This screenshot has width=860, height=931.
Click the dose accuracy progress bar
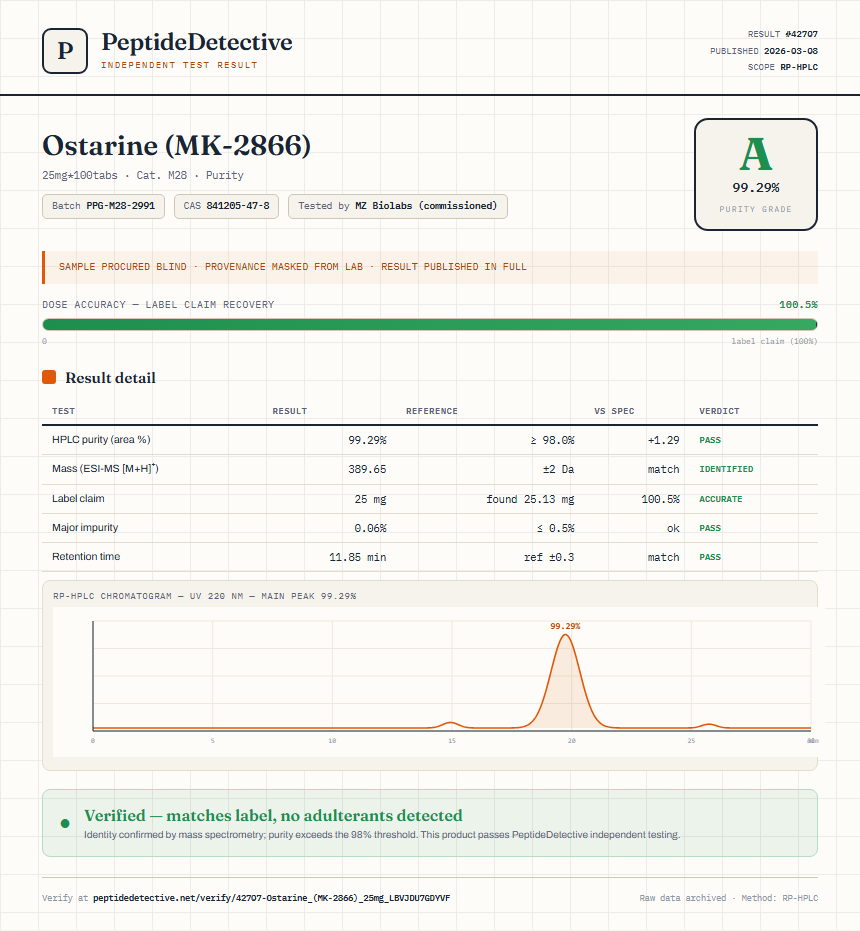click(x=430, y=324)
